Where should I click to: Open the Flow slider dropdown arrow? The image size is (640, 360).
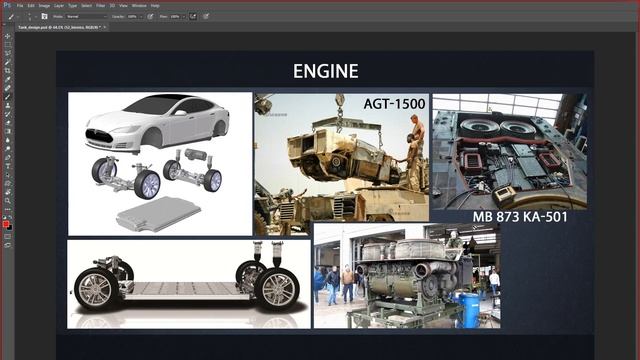184,17
